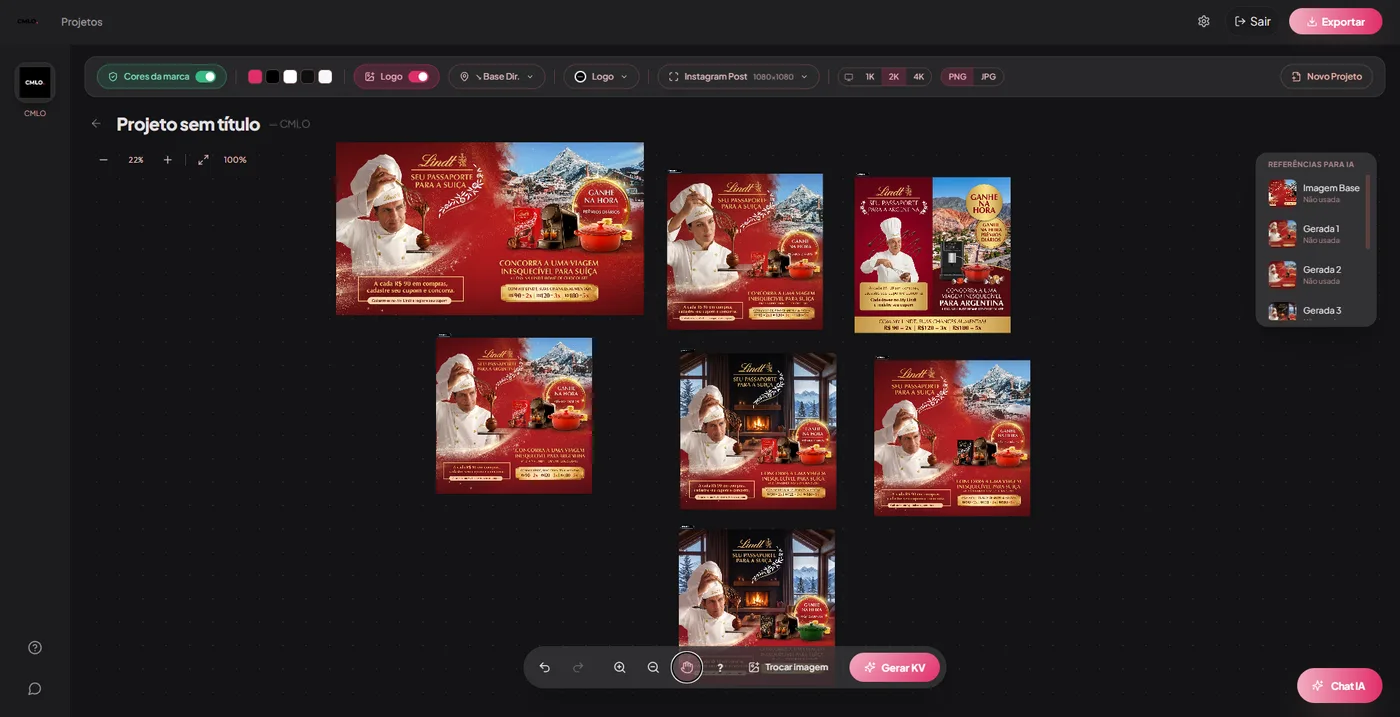Select Gerada 3 reference item
This screenshot has width=1400, height=717.
coord(1314,311)
